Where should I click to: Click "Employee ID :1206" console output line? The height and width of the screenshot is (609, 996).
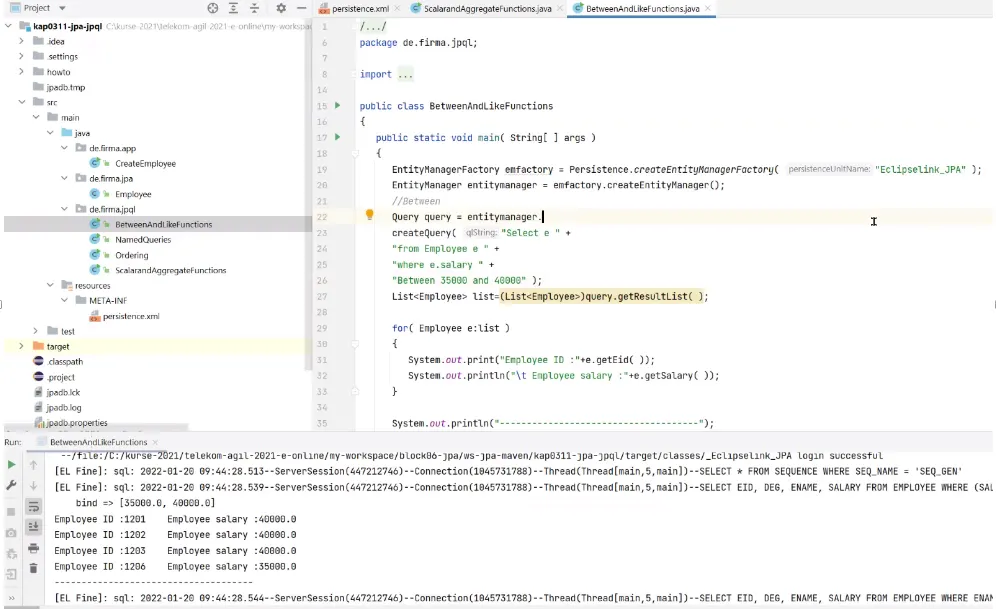(x=100, y=566)
